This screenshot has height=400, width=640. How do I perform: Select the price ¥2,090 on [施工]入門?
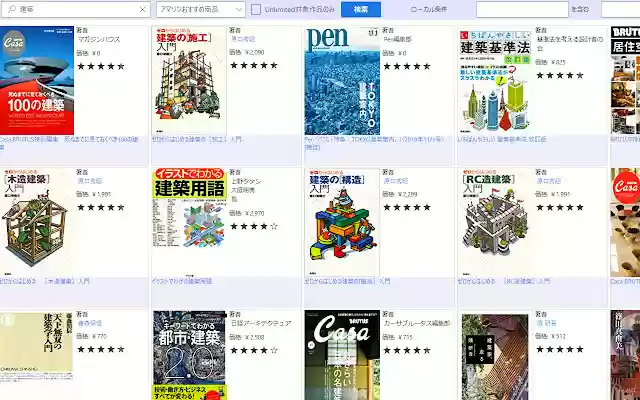tap(255, 52)
